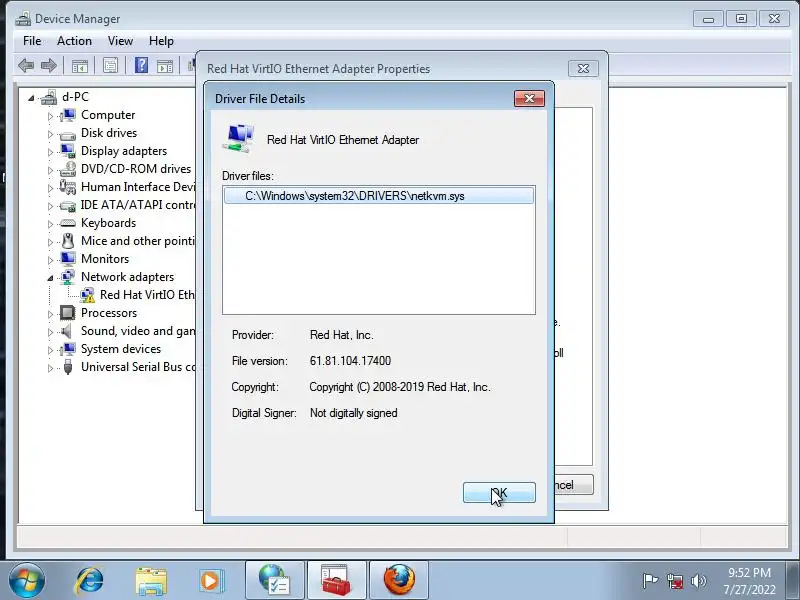800x600 pixels.
Task: Click the volume speaker tray icon
Action: [698, 581]
